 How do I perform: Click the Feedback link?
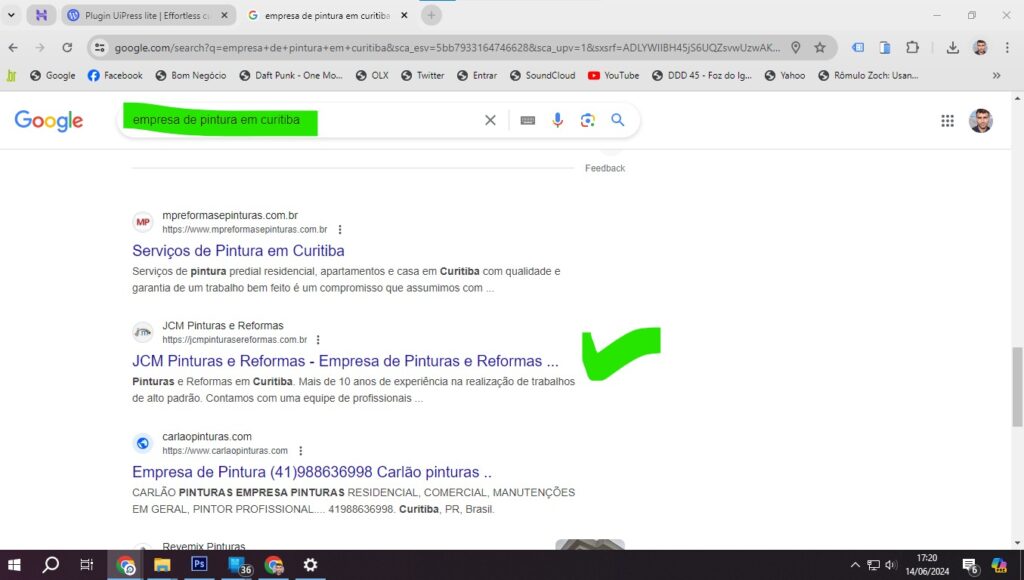[x=605, y=169]
